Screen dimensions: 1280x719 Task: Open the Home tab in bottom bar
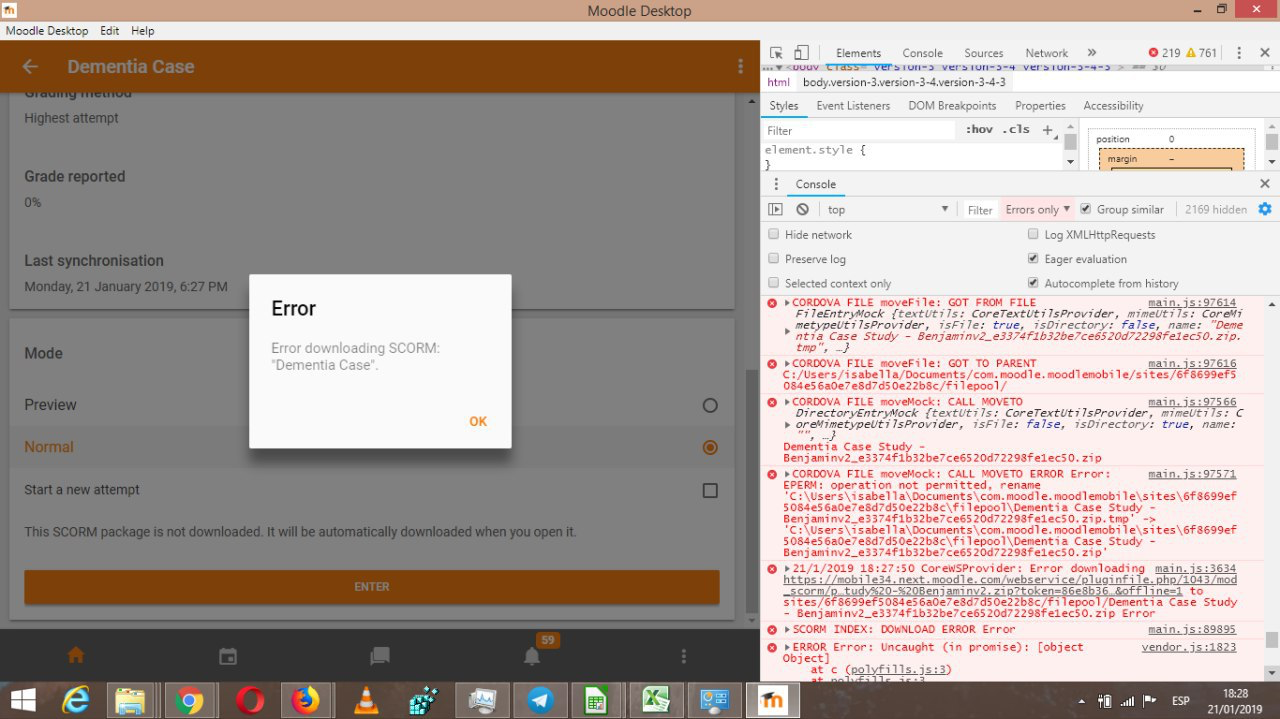pos(76,656)
